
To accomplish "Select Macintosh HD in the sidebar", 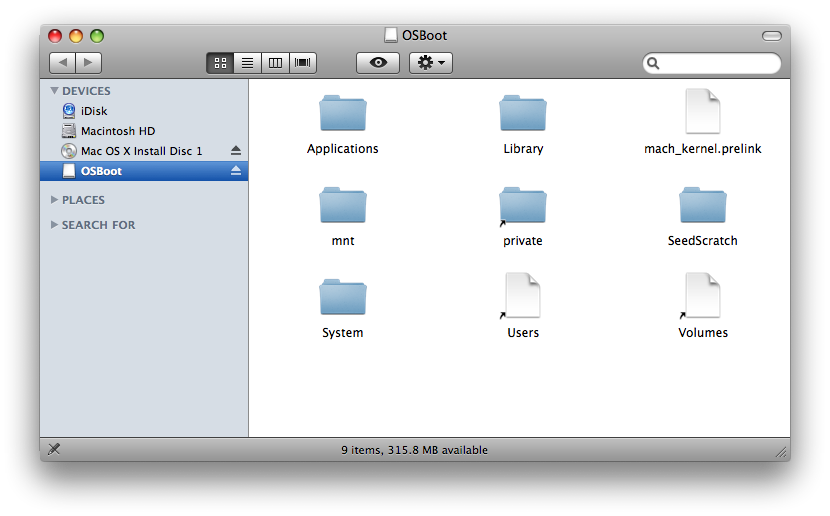I will (x=117, y=131).
